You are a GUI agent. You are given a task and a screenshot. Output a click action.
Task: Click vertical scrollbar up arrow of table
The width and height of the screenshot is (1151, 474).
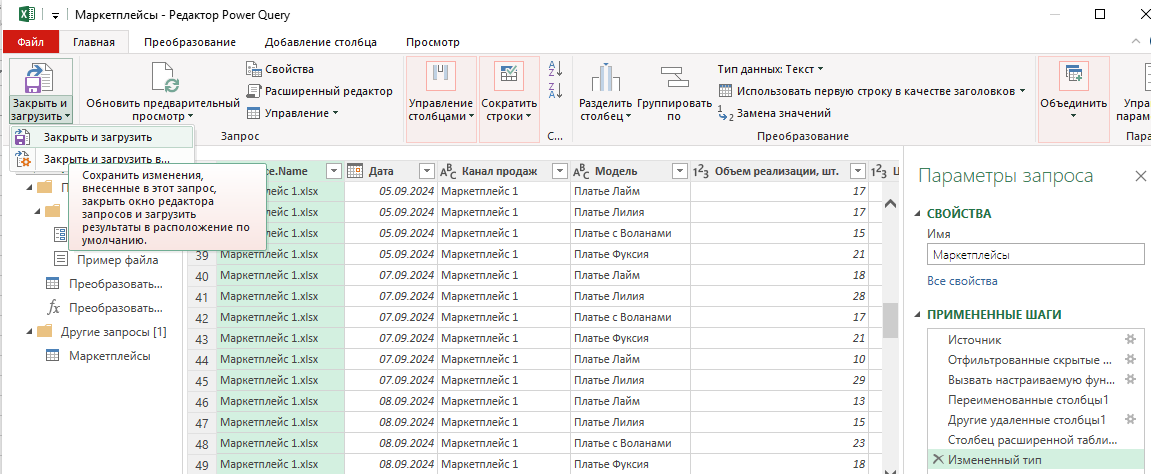point(890,204)
